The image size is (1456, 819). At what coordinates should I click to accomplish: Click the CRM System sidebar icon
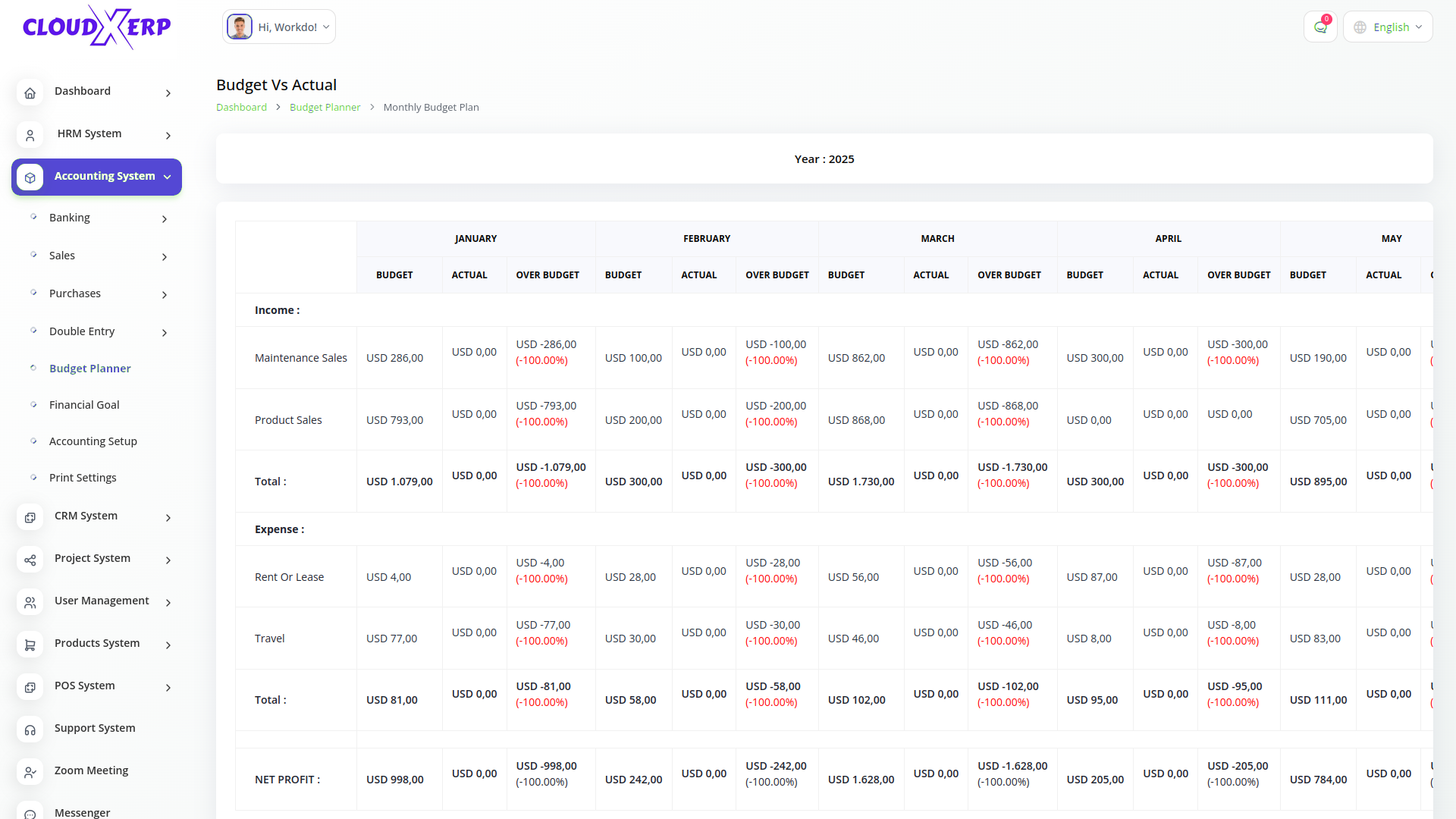[30, 517]
